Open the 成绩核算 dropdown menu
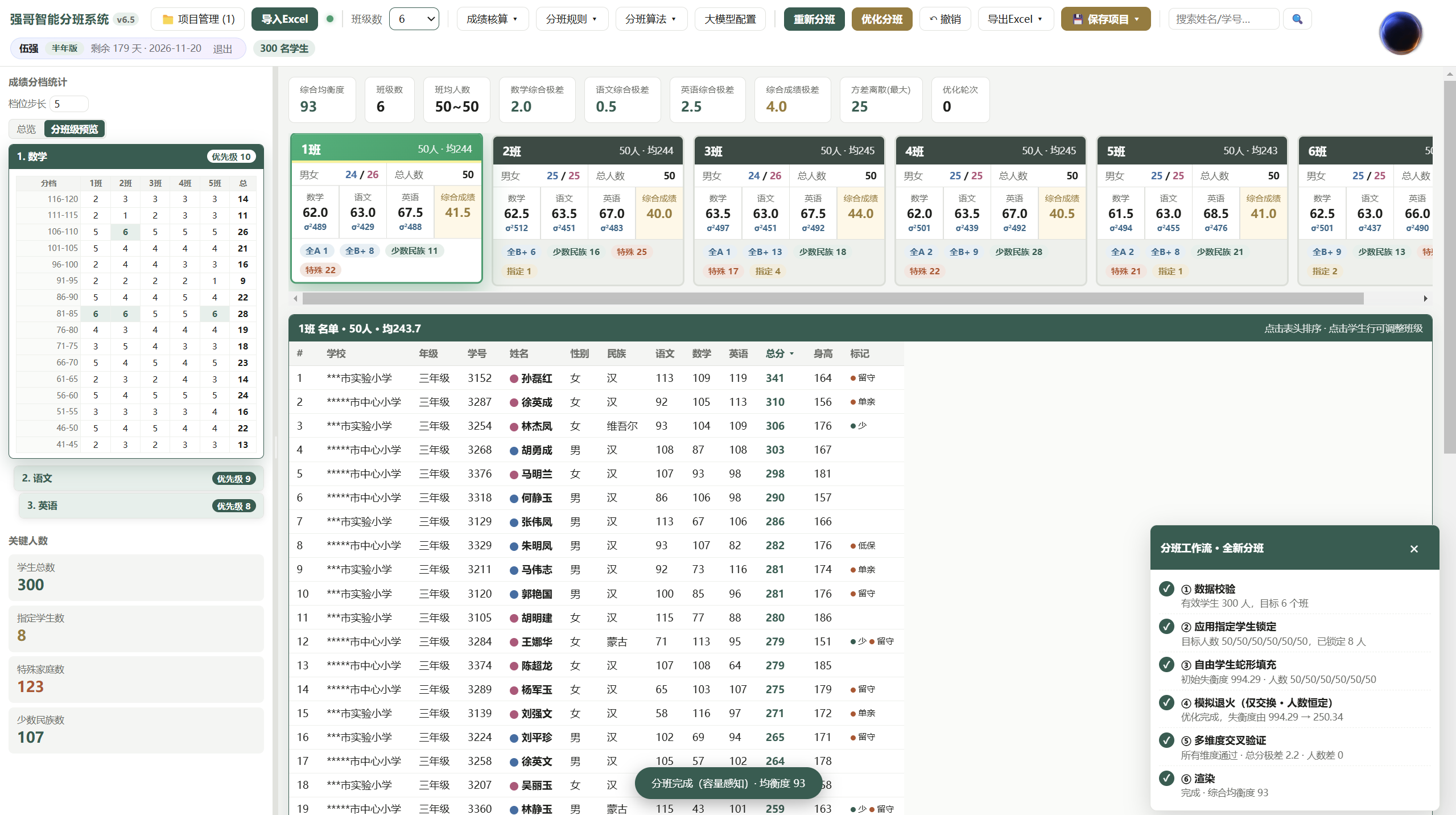 tap(492, 19)
